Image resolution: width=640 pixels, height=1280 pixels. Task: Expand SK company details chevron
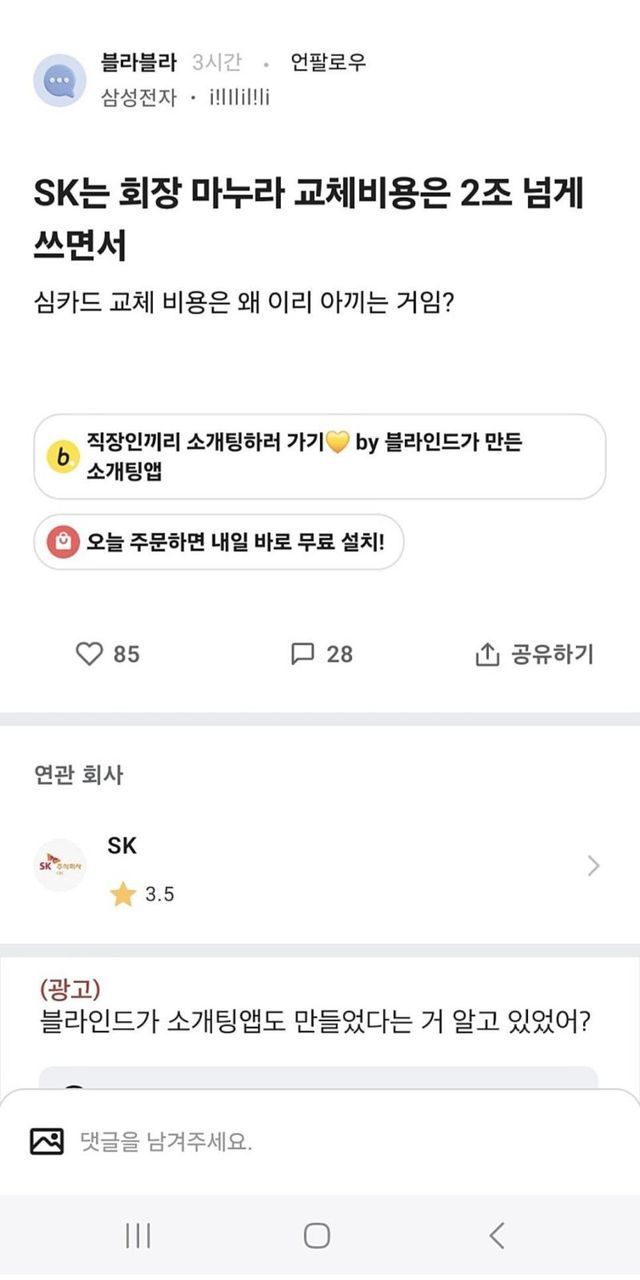(x=593, y=866)
